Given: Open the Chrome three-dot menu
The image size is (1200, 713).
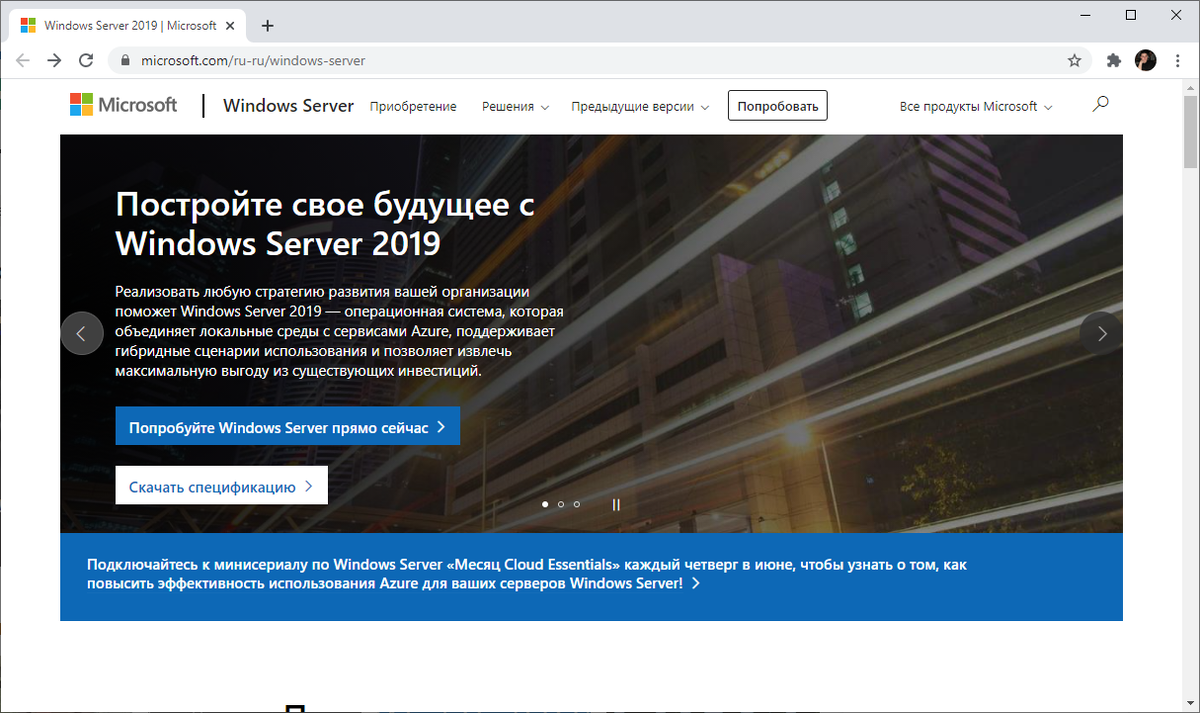Looking at the screenshot, I should coord(1178,61).
